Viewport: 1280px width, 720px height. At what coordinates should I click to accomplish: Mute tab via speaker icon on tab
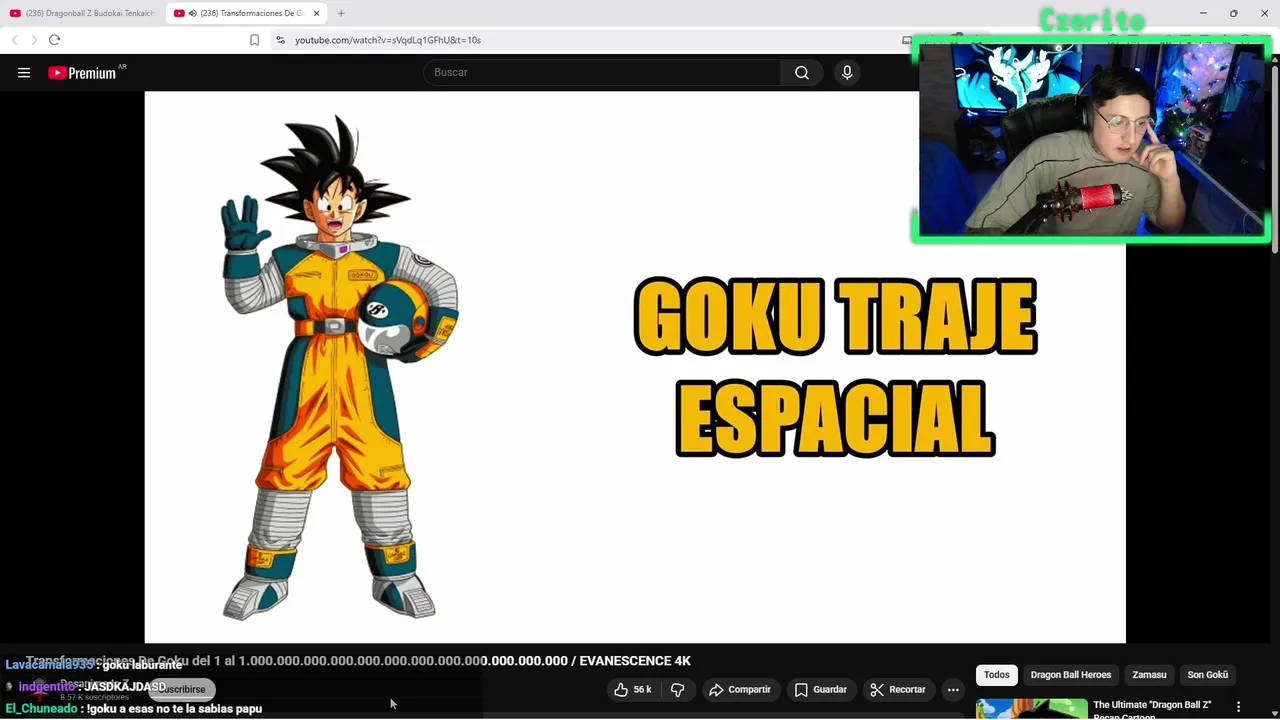point(192,13)
